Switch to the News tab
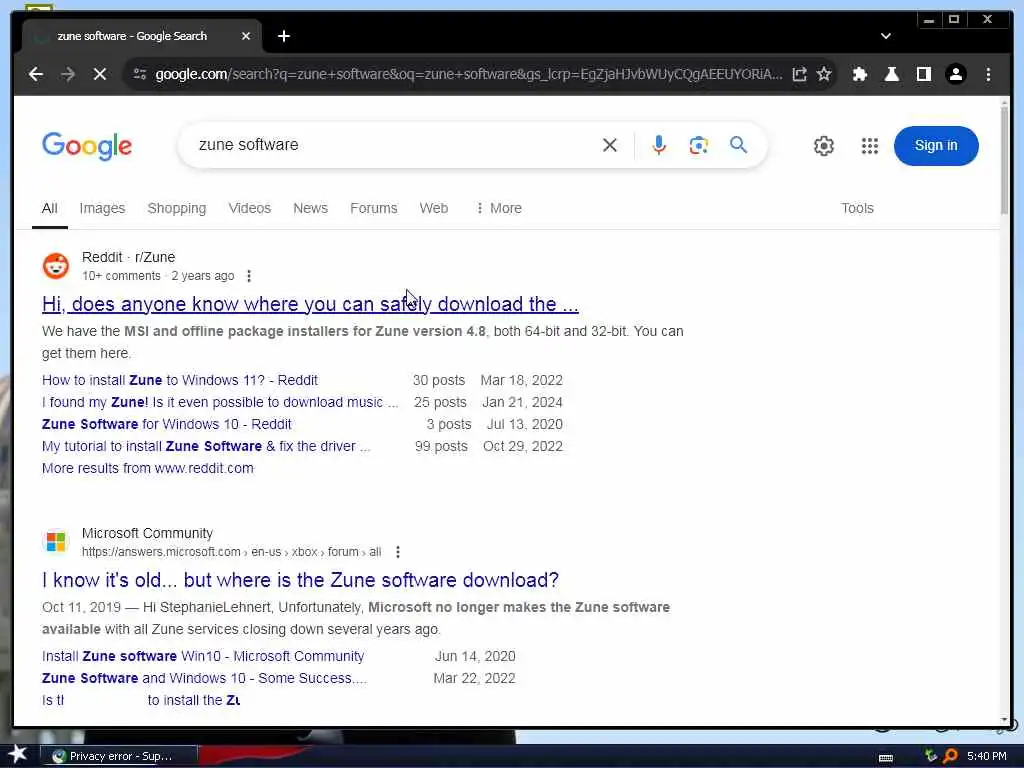The image size is (1024, 768). (x=310, y=208)
